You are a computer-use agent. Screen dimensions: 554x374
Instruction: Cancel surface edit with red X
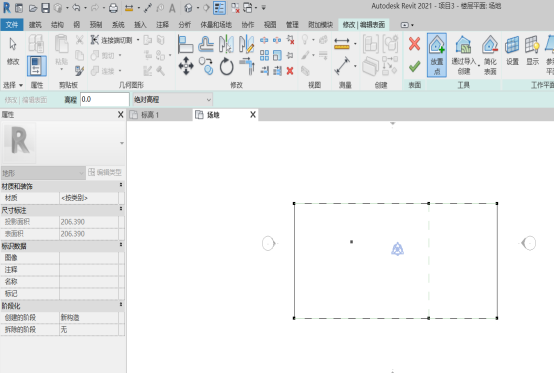[x=414, y=44]
